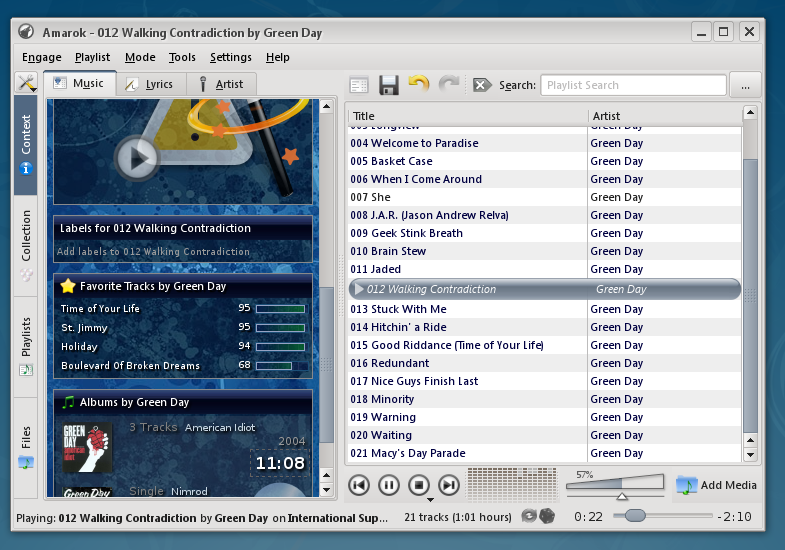The height and width of the screenshot is (550, 785).
Task: Click the remaining time -2:10 display
Action: (734, 516)
